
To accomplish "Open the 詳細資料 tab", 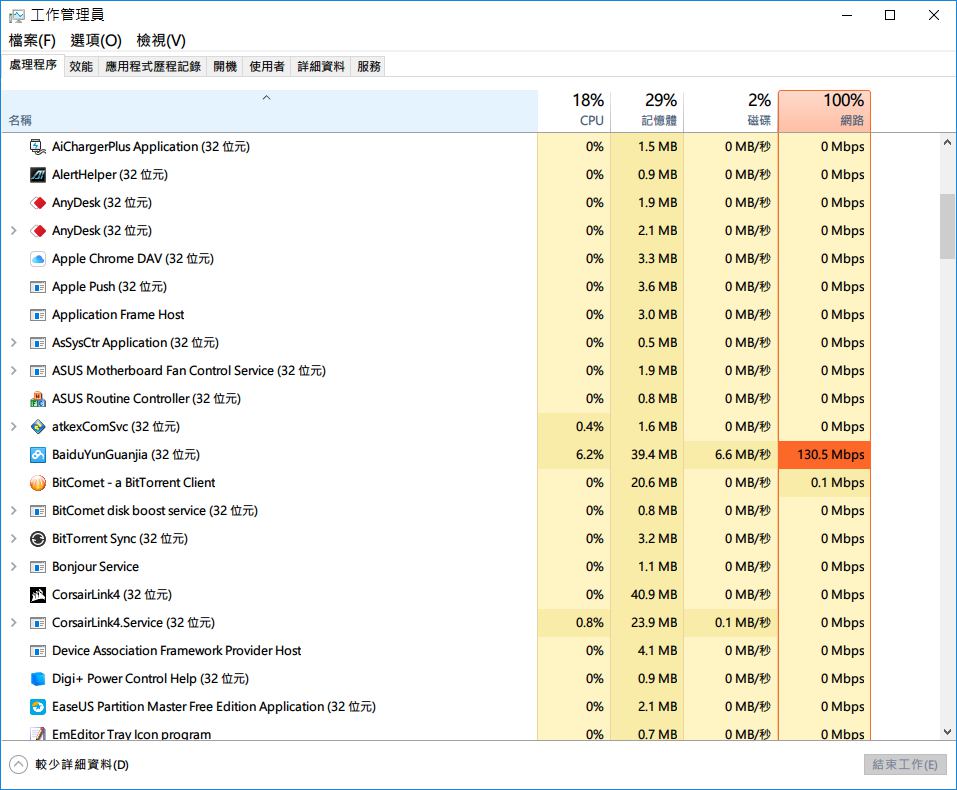I will pos(320,67).
